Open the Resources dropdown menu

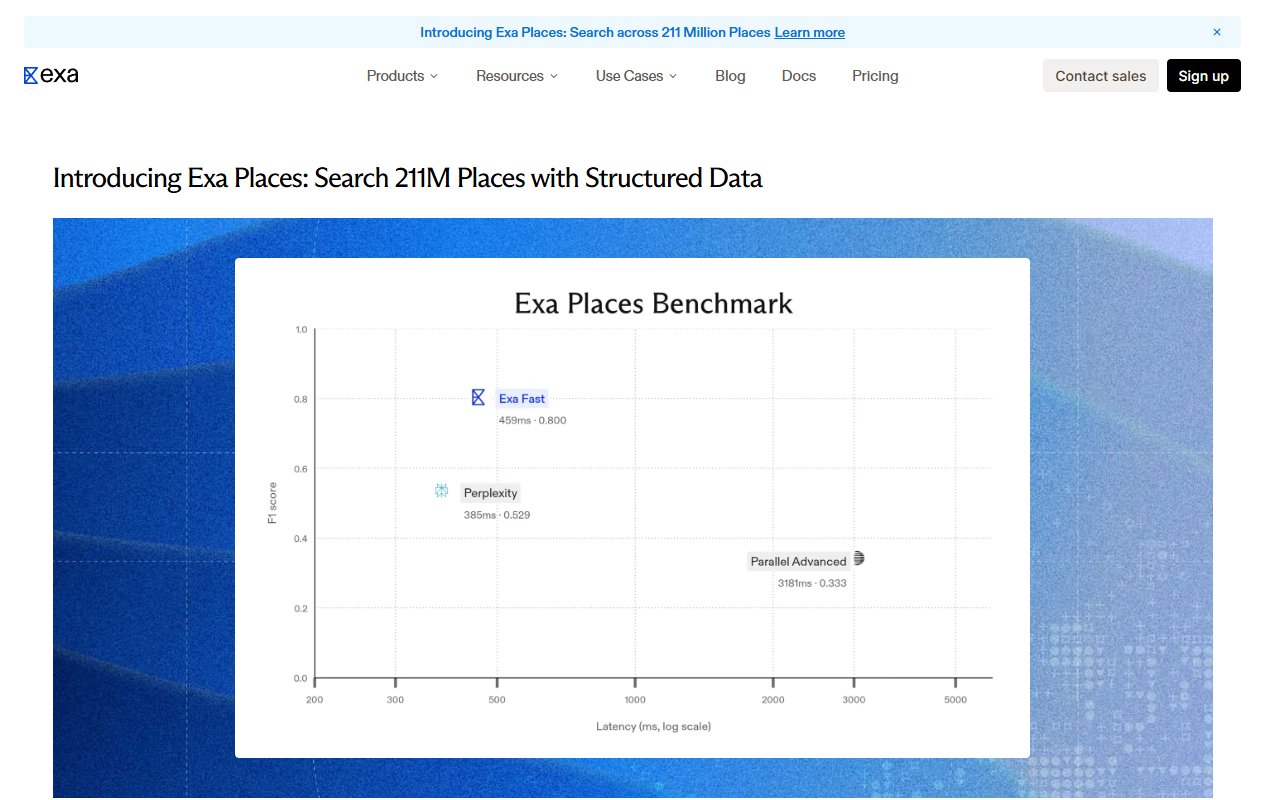pos(517,76)
